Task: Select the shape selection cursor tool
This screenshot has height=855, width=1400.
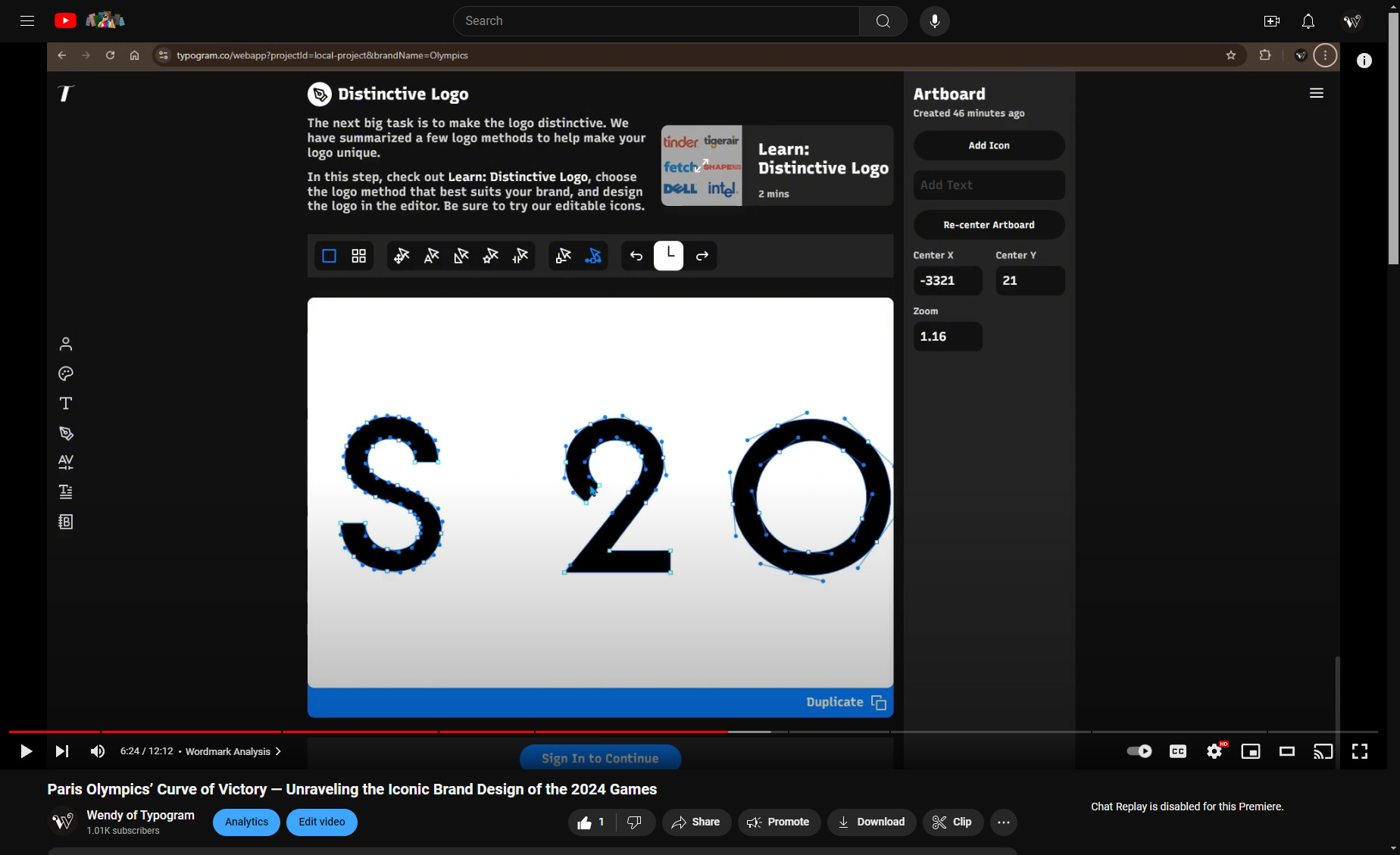Action: point(461,256)
